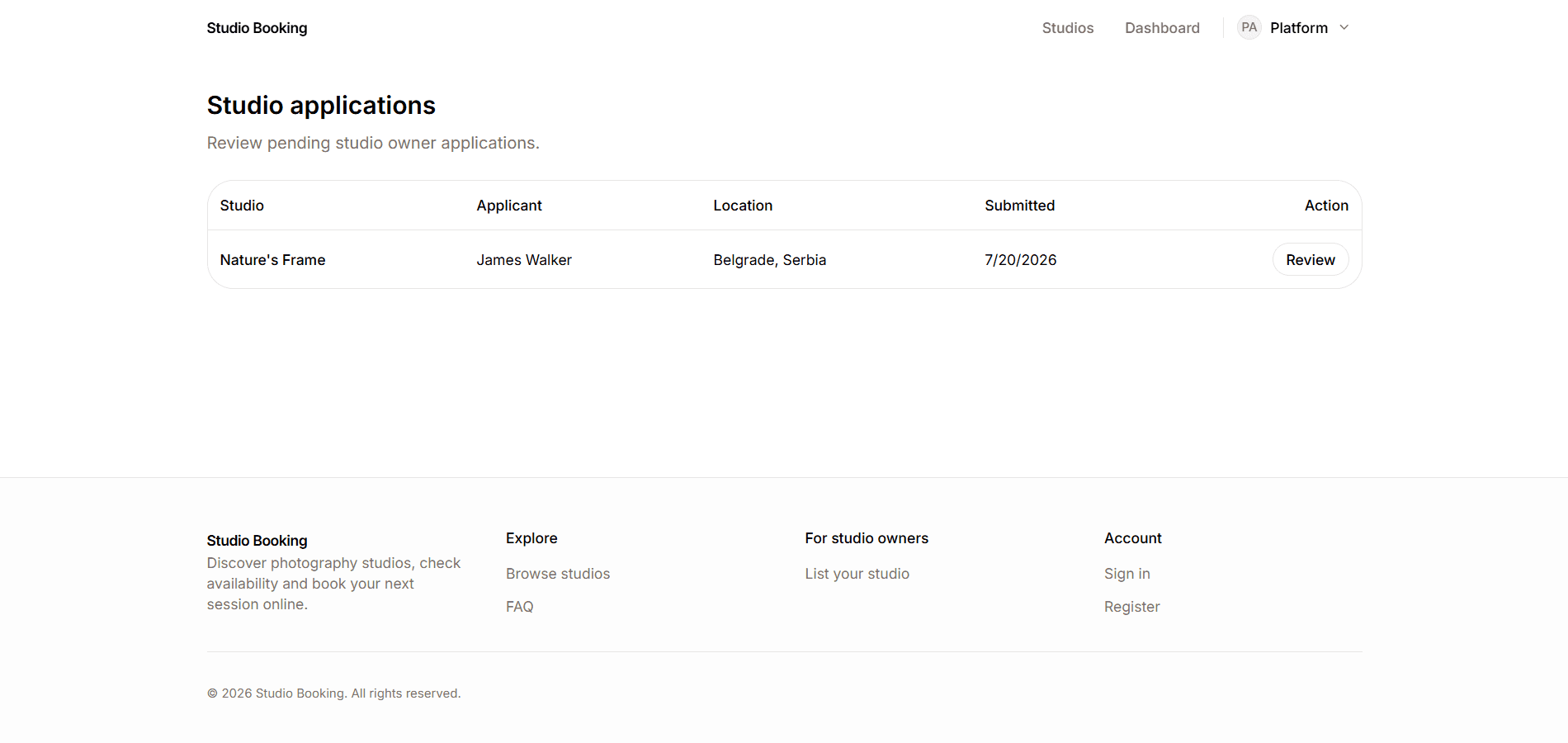
Task: Expand the Platform account dropdown chevron
Action: click(x=1344, y=27)
